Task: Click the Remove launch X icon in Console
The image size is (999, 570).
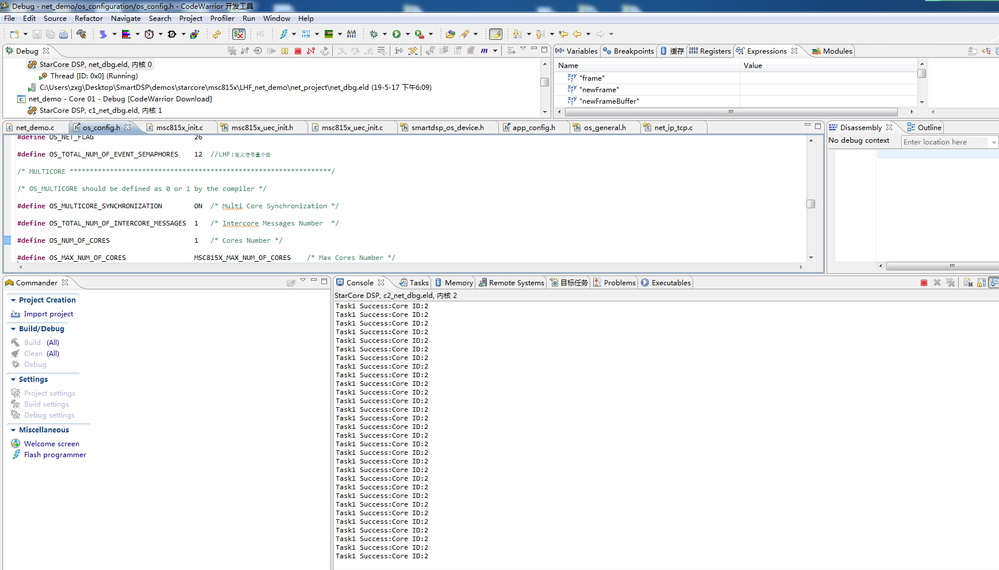Action: coord(937,283)
